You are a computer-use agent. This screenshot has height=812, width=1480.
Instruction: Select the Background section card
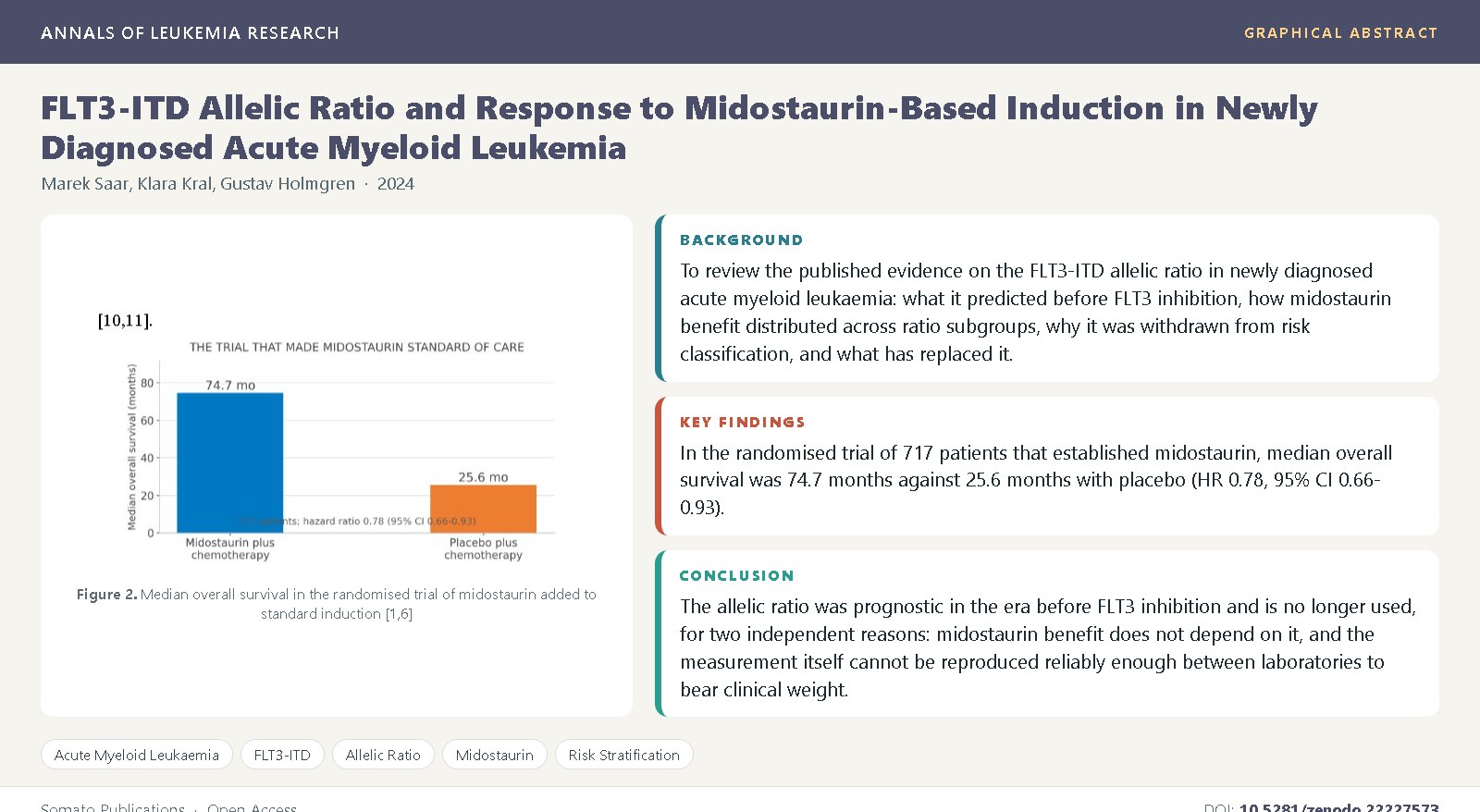pyautogui.click(x=1047, y=298)
